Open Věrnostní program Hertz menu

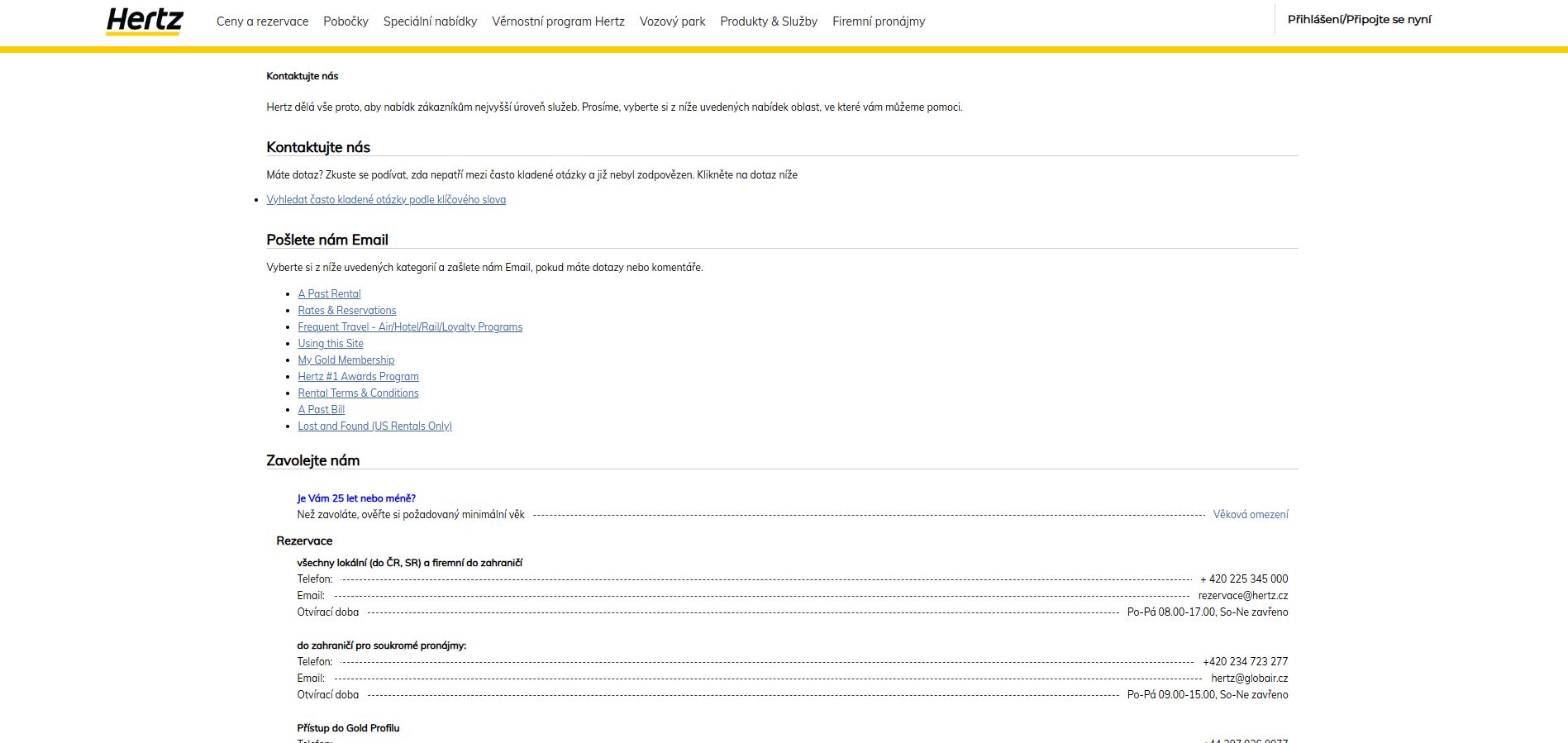point(558,21)
